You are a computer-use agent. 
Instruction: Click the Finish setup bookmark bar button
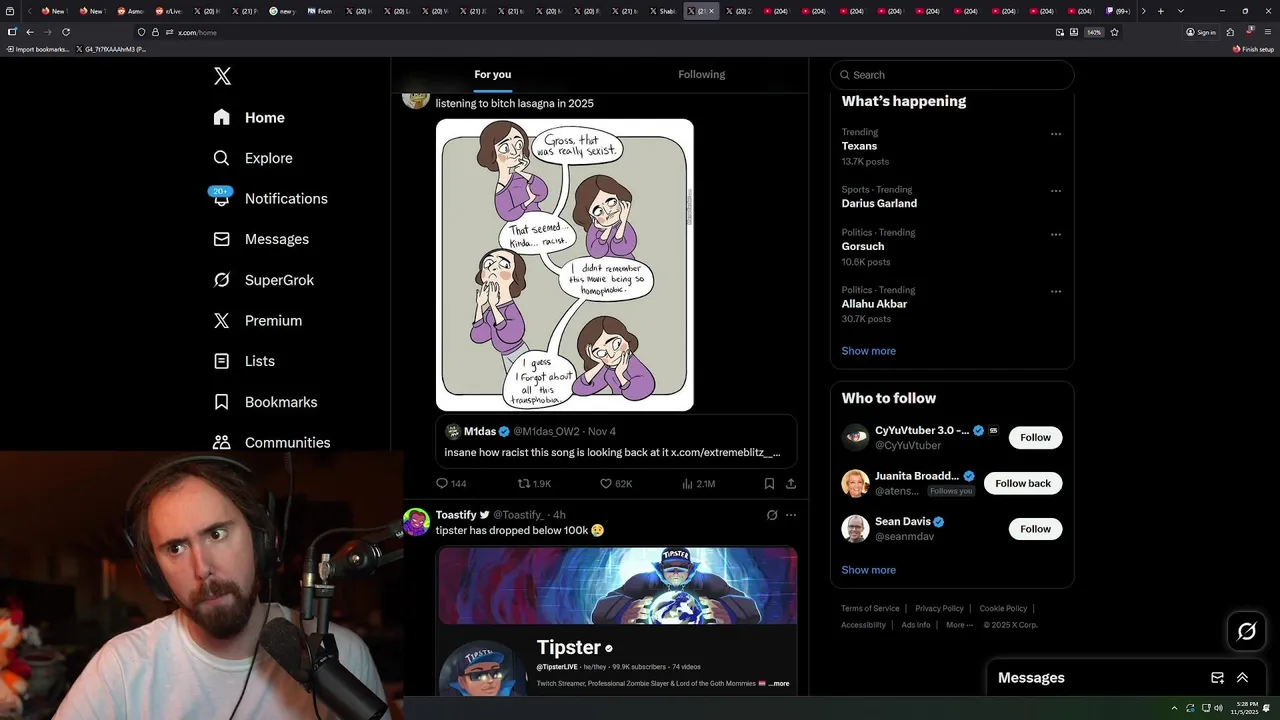point(1253,49)
